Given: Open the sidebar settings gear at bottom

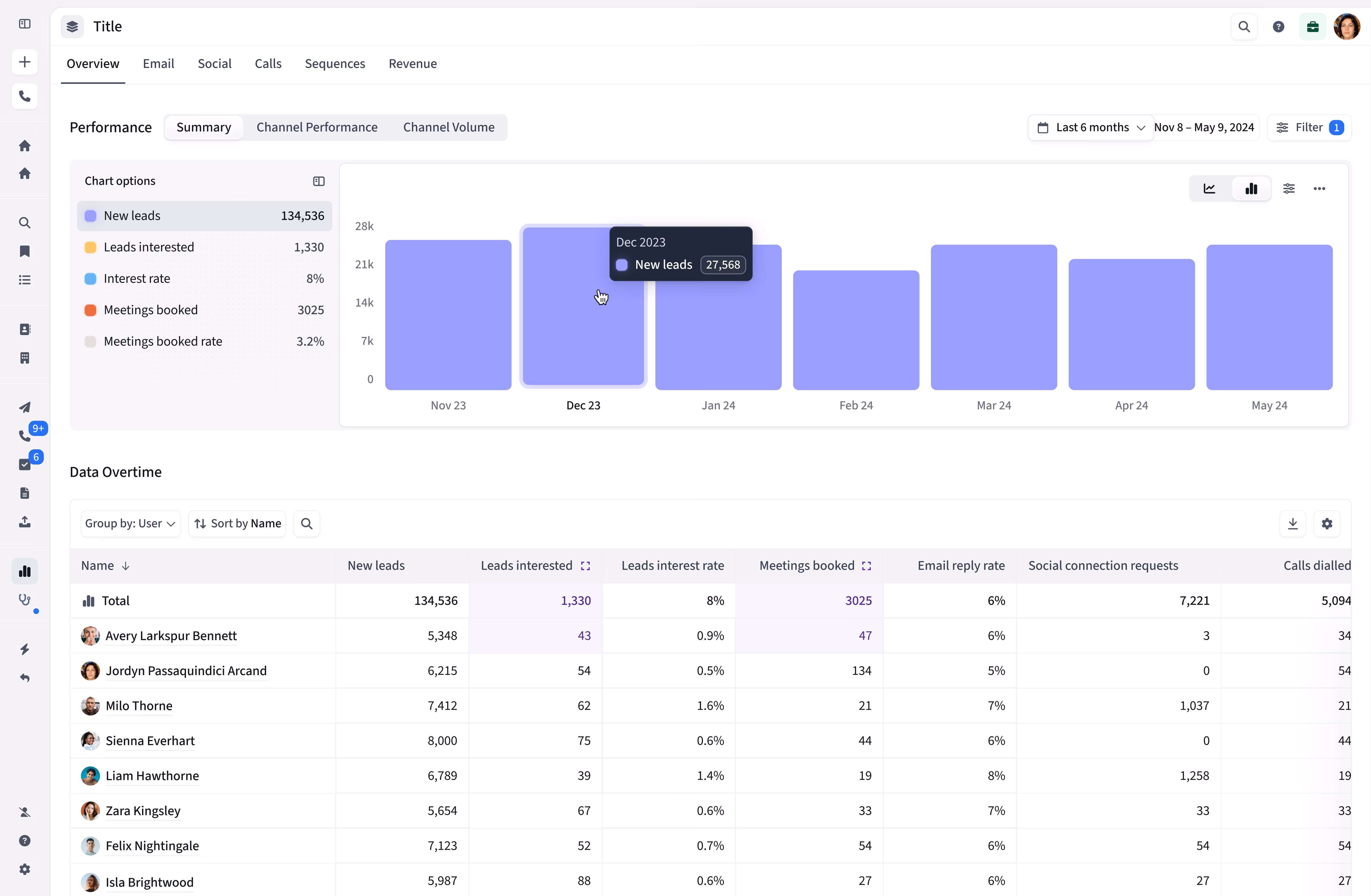Looking at the screenshot, I should [25, 869].
